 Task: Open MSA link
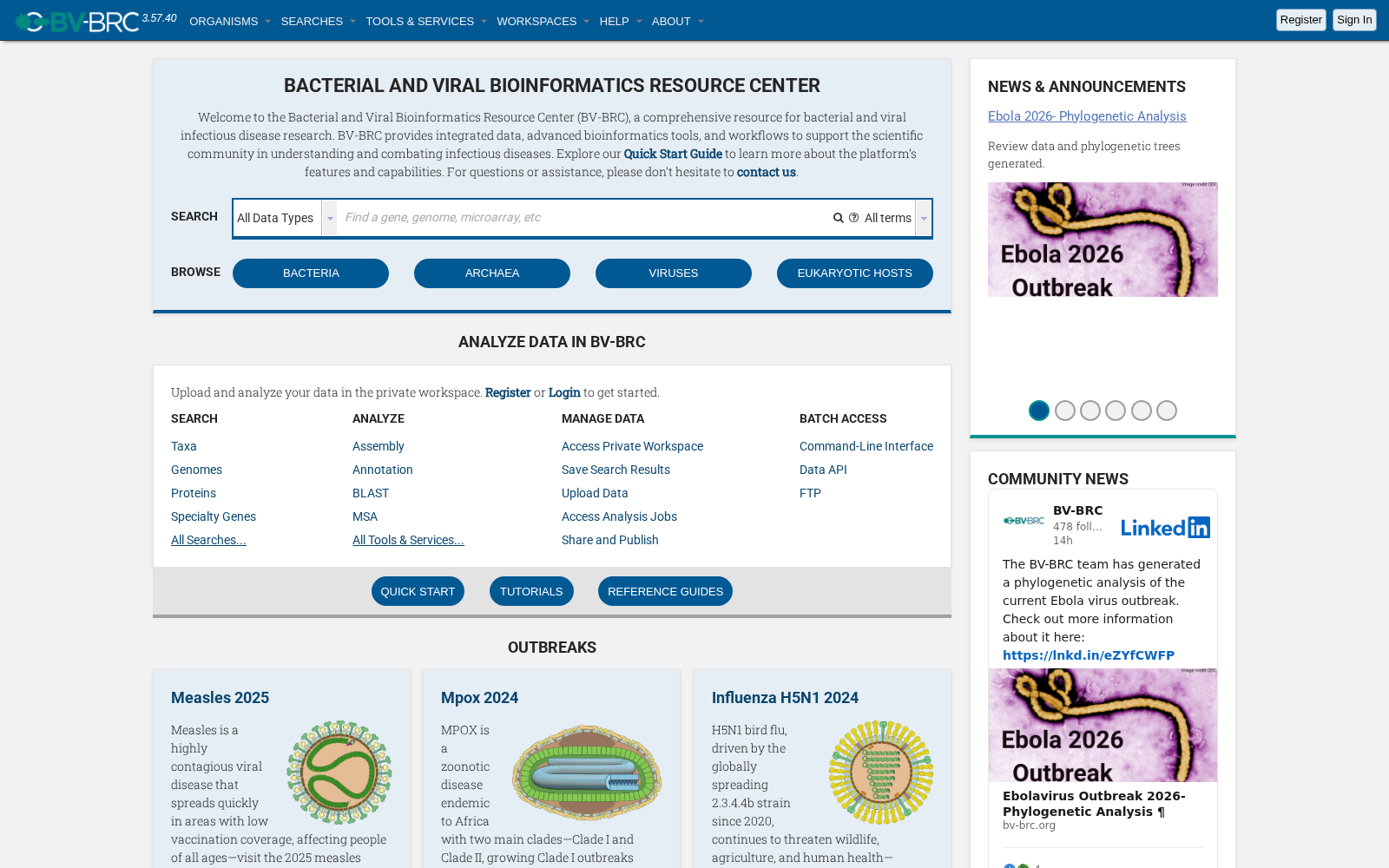[365, 516]
